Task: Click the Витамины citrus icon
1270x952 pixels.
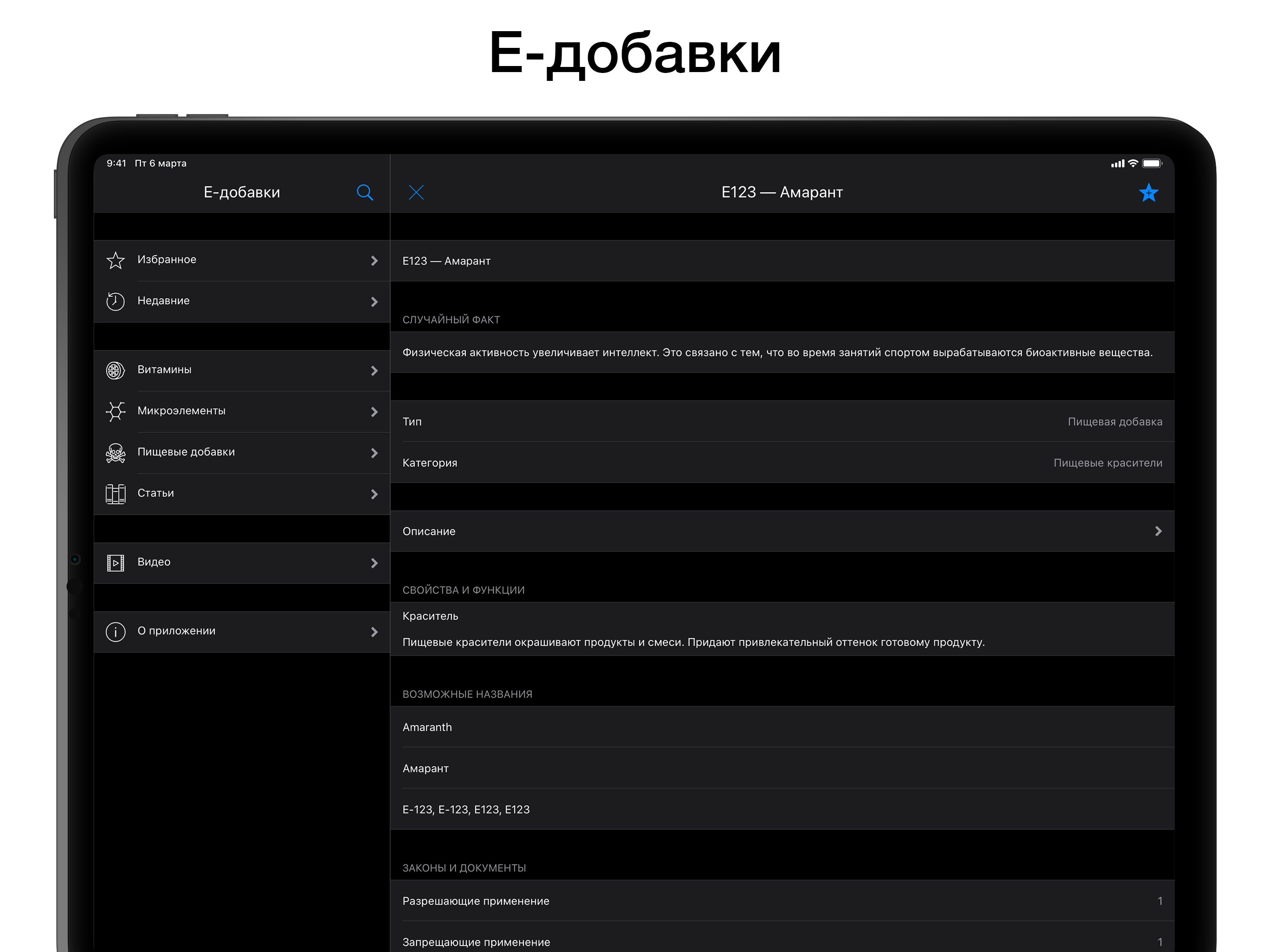Action: [115, 370]
